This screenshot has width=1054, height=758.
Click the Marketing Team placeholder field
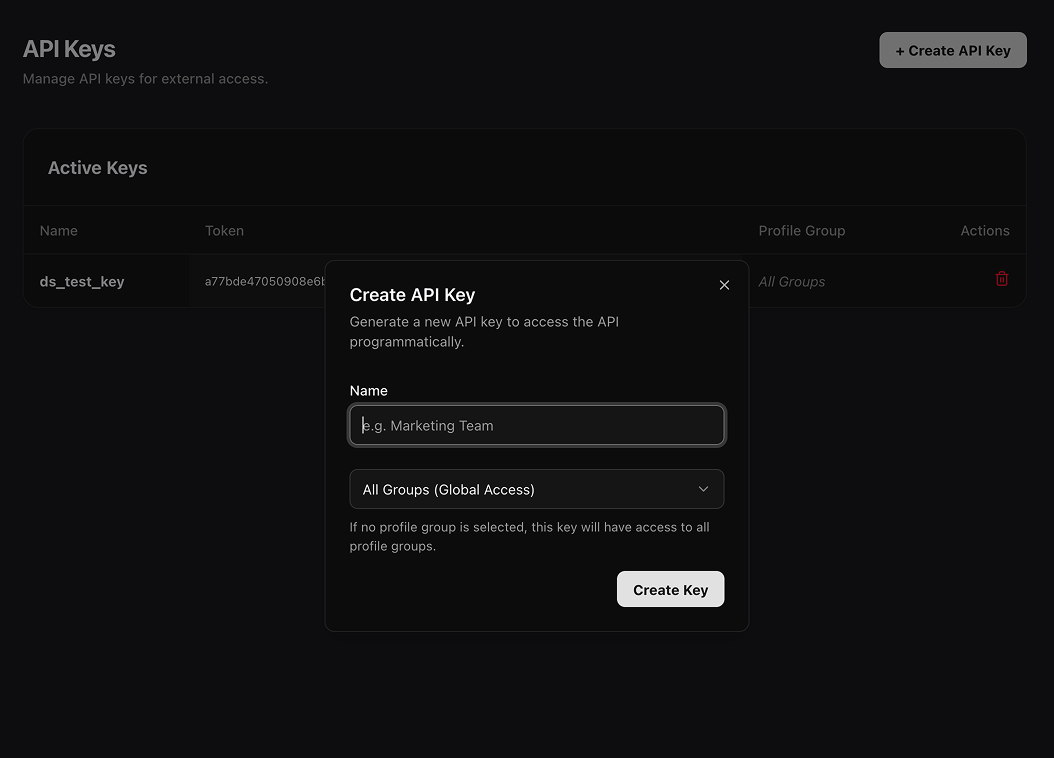(537, 425)
